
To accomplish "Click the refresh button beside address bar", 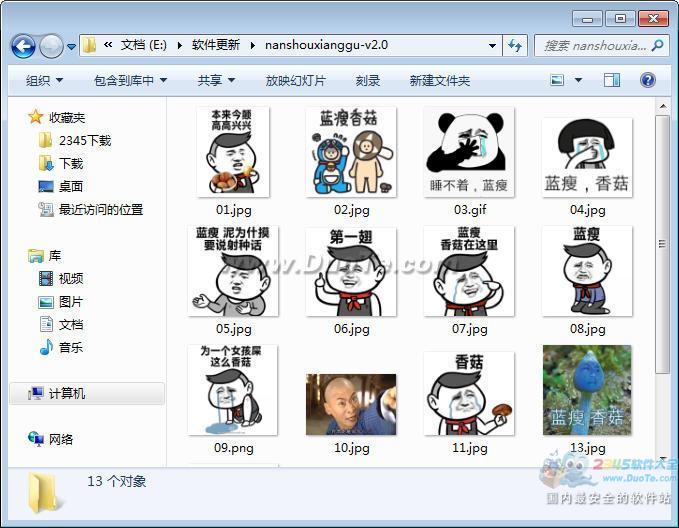I will point(515,45).
